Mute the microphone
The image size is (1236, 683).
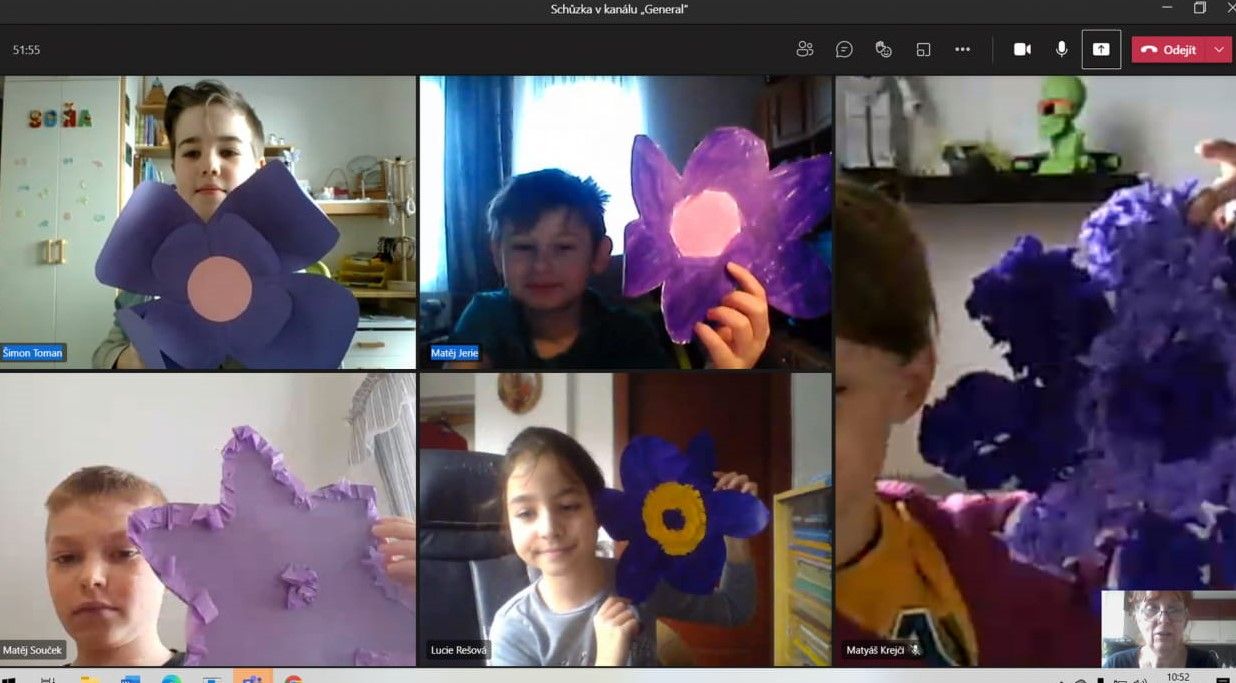pyautogui.click(x=1061, y=49)
